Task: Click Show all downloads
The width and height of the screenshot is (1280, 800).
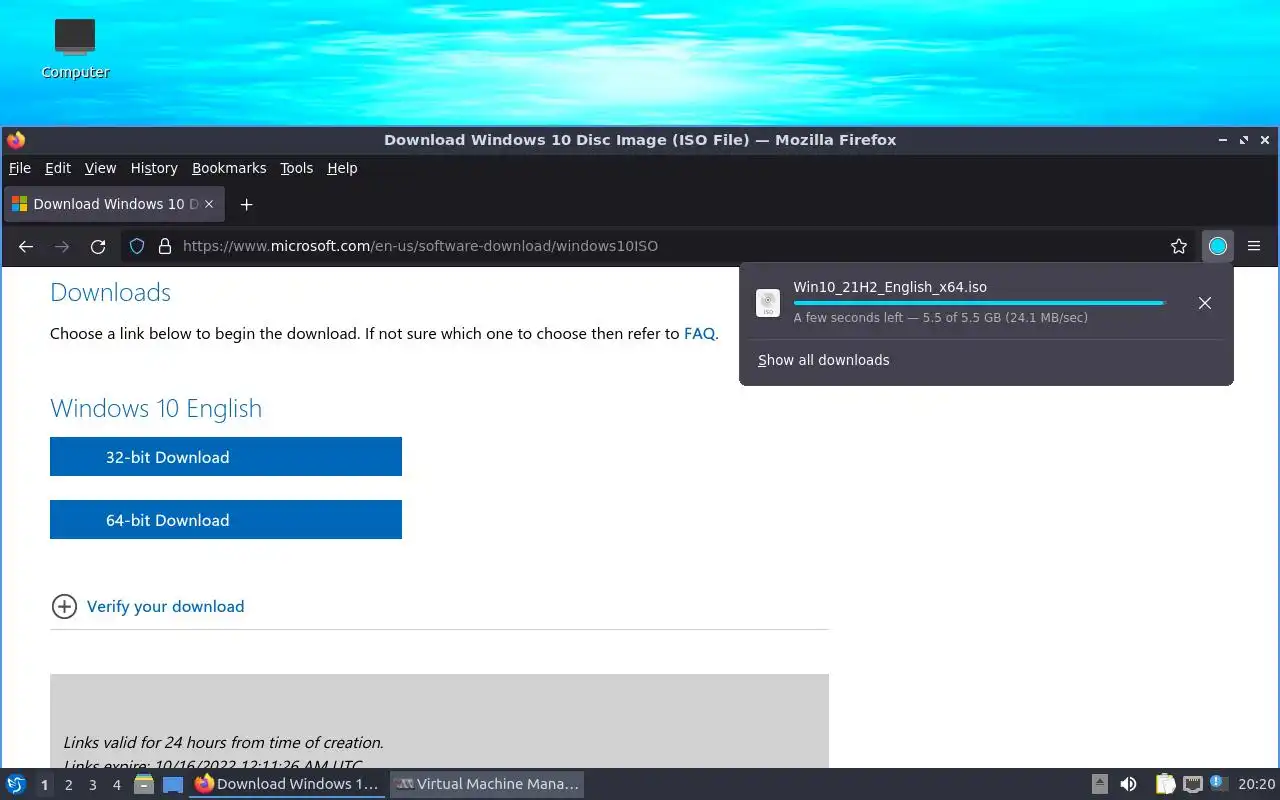Action: (x=823, y=360)
